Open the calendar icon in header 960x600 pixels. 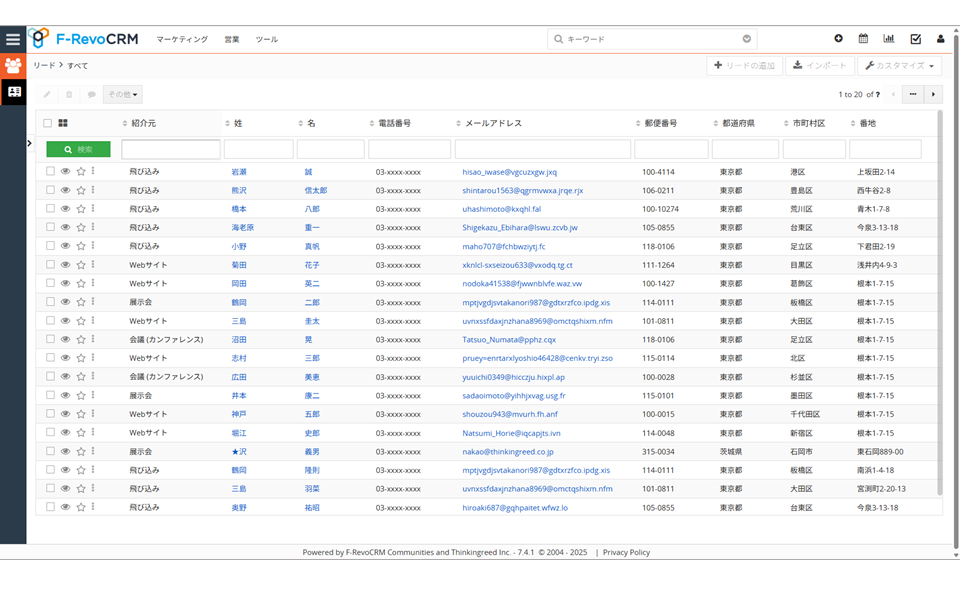(863, 39)
